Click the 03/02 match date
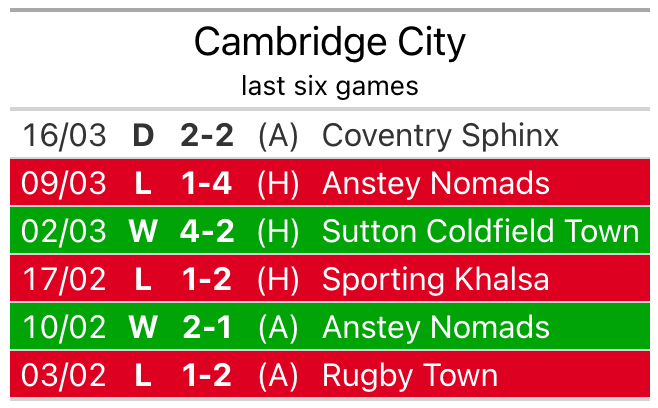The width and height of the screenshot is (658, 408). [64, 375]
